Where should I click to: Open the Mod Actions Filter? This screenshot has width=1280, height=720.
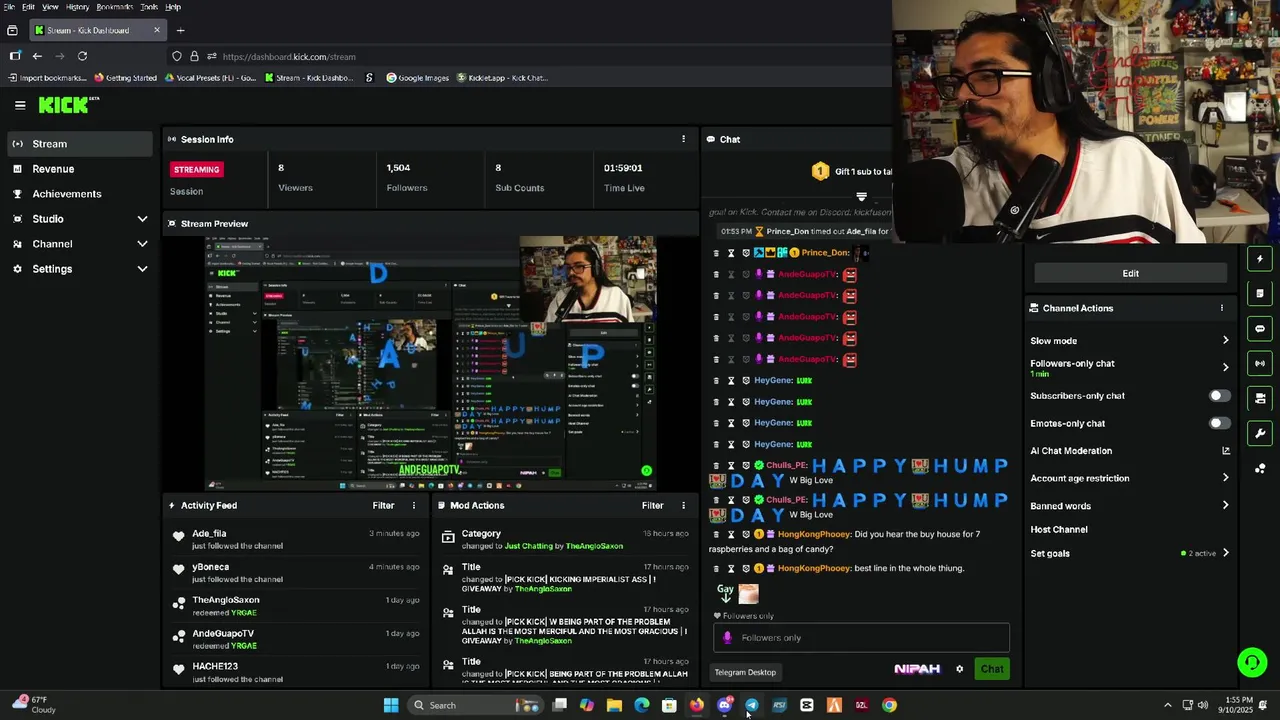pos(653,505)
